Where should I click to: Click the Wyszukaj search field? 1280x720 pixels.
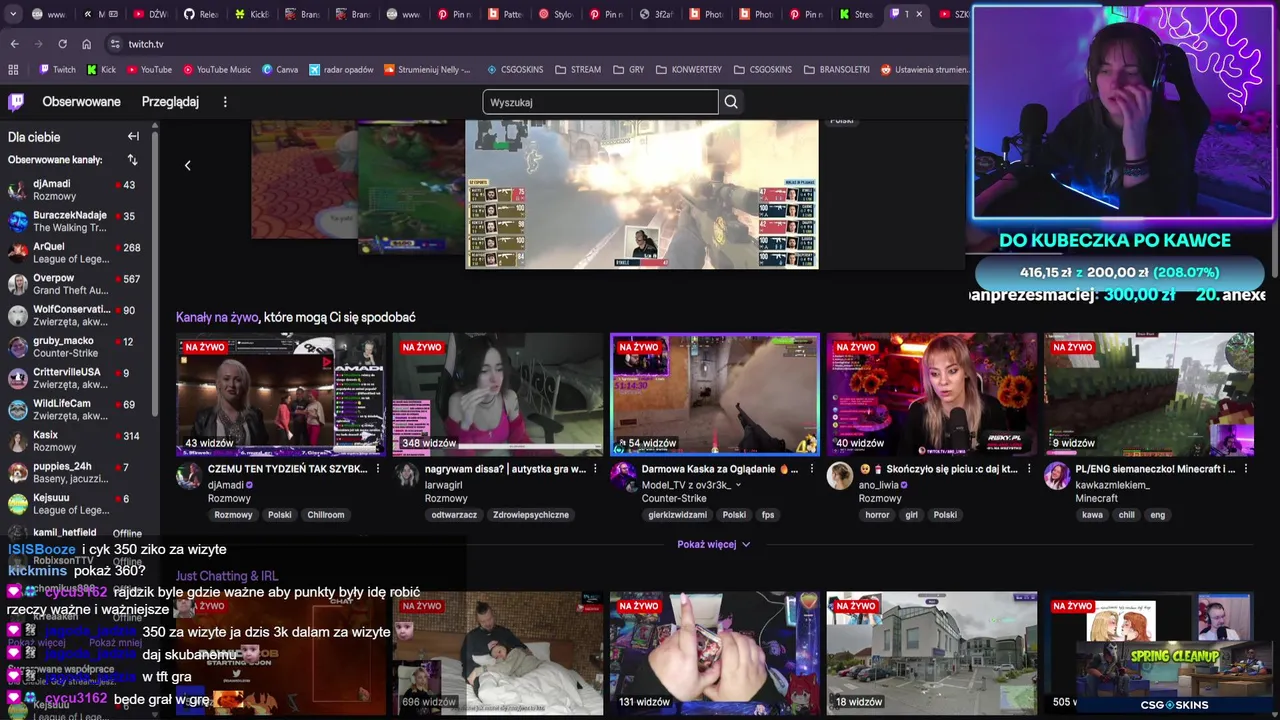tap(600, 102)
